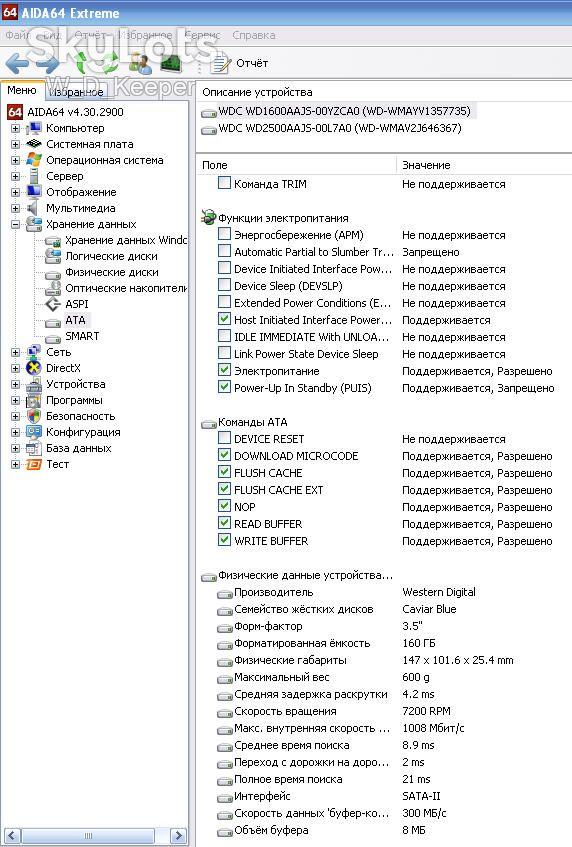Screen dimensions: 572x847
Task: Click the Операционная система Windows flag icon
Action: [34, 160]
